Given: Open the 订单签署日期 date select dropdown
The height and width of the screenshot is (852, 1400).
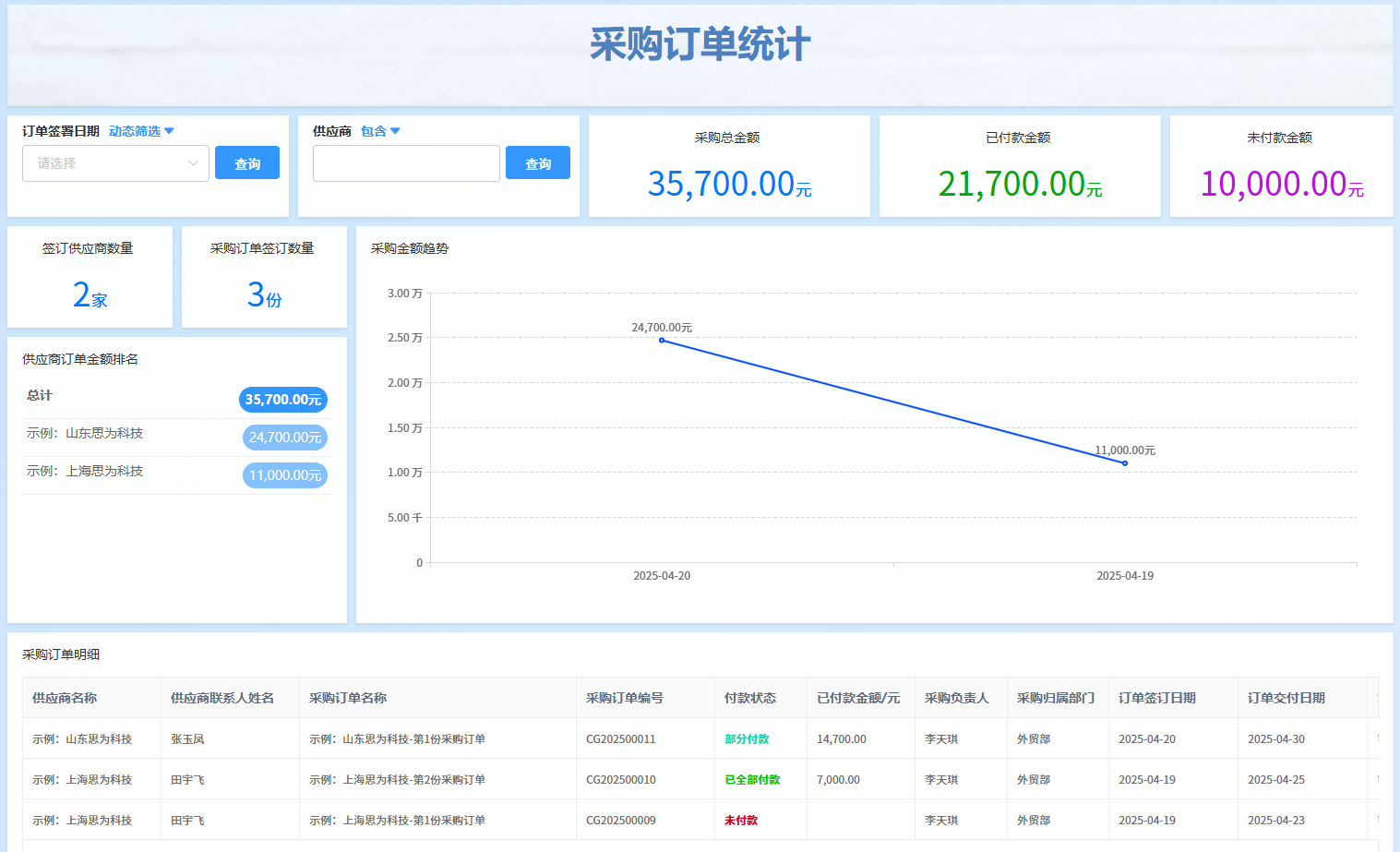Looking at the screenshot, I should [x=115, y=163].
